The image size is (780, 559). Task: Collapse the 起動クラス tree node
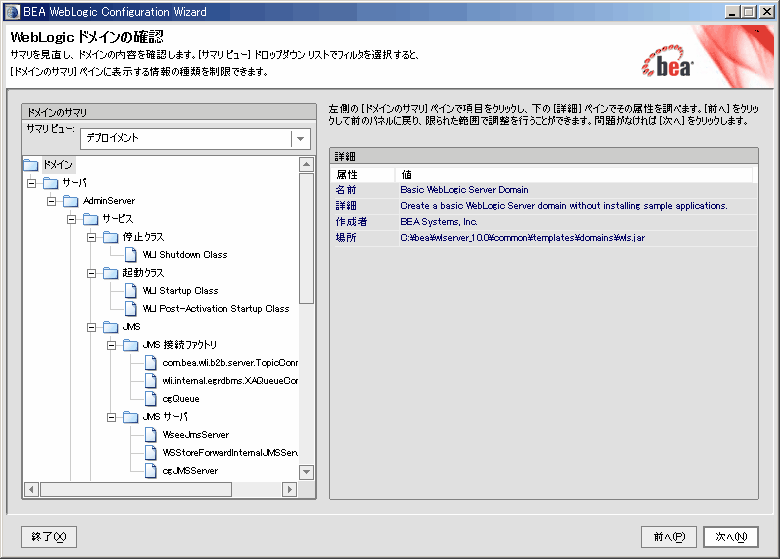(91, 274)
